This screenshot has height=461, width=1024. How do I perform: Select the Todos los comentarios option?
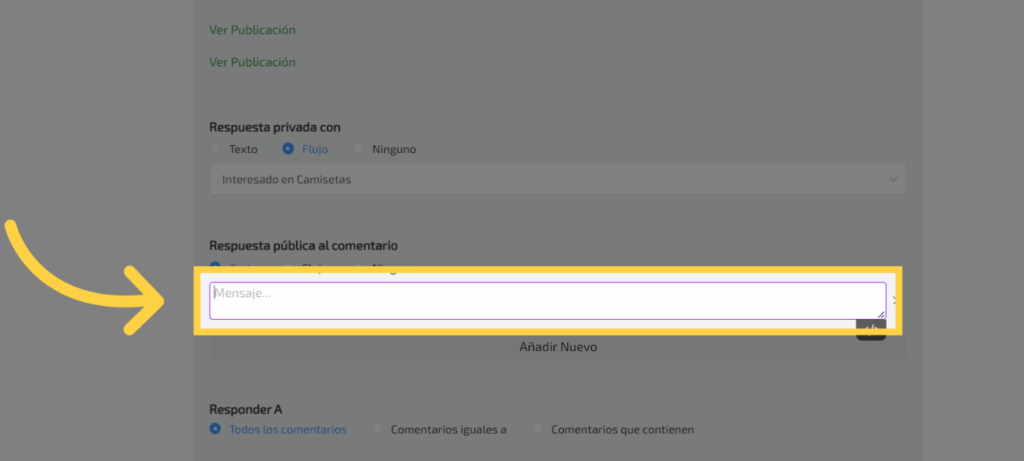pyautogui.click(x=216, y=429)
